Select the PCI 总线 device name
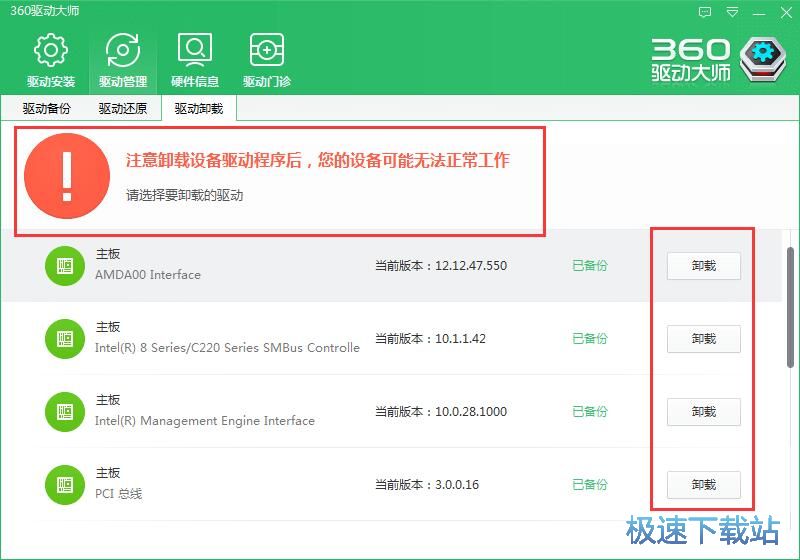The height and width of the screenshot is (560, 800). point(118,494)
